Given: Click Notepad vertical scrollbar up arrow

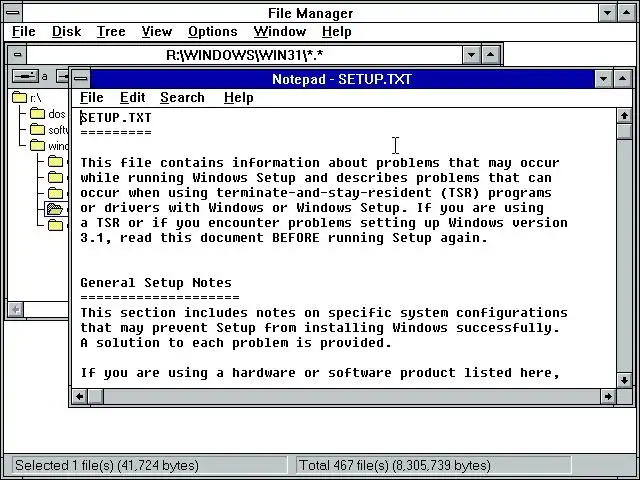Looking at the screenshot, I should (624, 116).
